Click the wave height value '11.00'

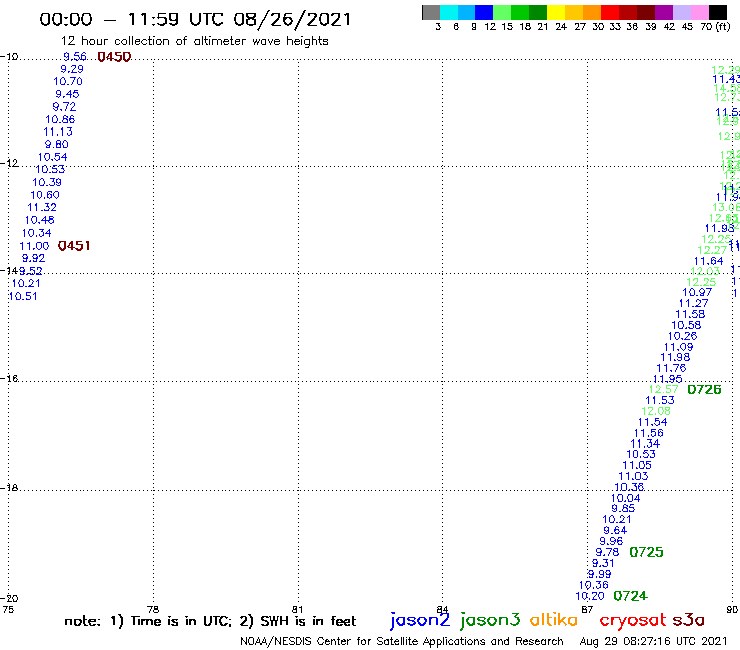pyautogui.click(x=34, y=246)
